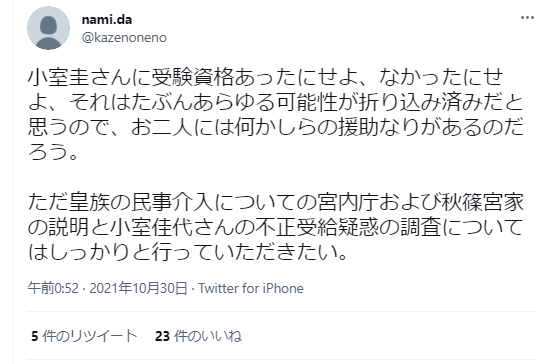546x364 pixels.
Task: Click the tweet line starting はしっかりと行って
Action: [x=188, y=252]
